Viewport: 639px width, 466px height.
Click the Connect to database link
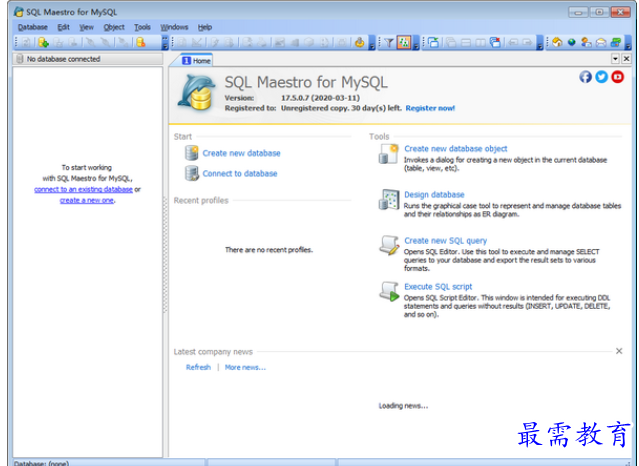[x=240, y=174]
